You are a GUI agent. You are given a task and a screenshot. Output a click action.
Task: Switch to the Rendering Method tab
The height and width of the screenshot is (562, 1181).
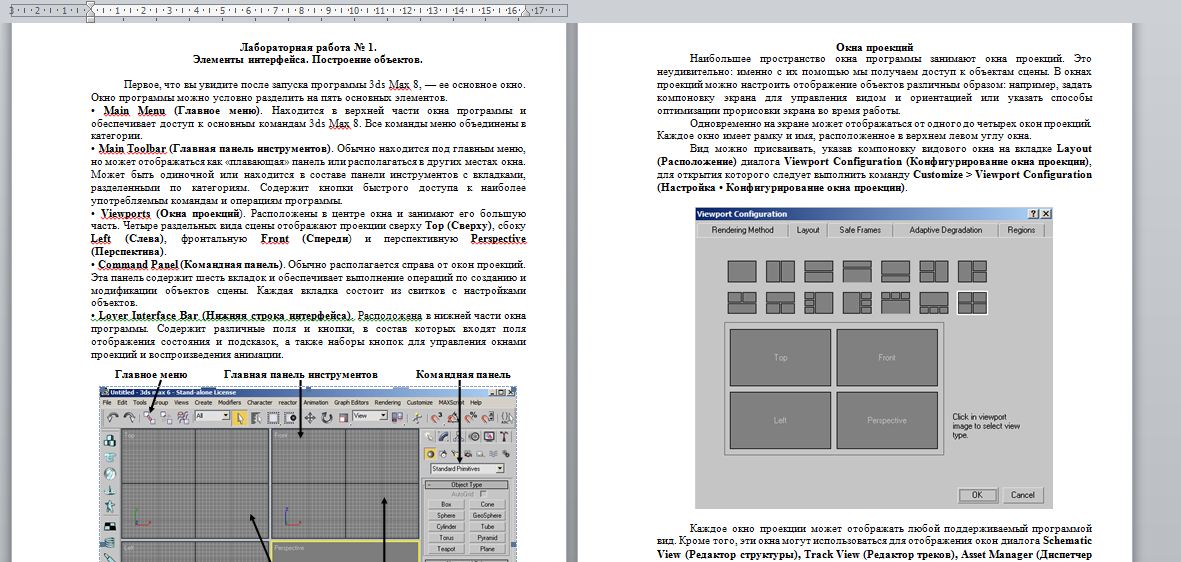point(743,230)
